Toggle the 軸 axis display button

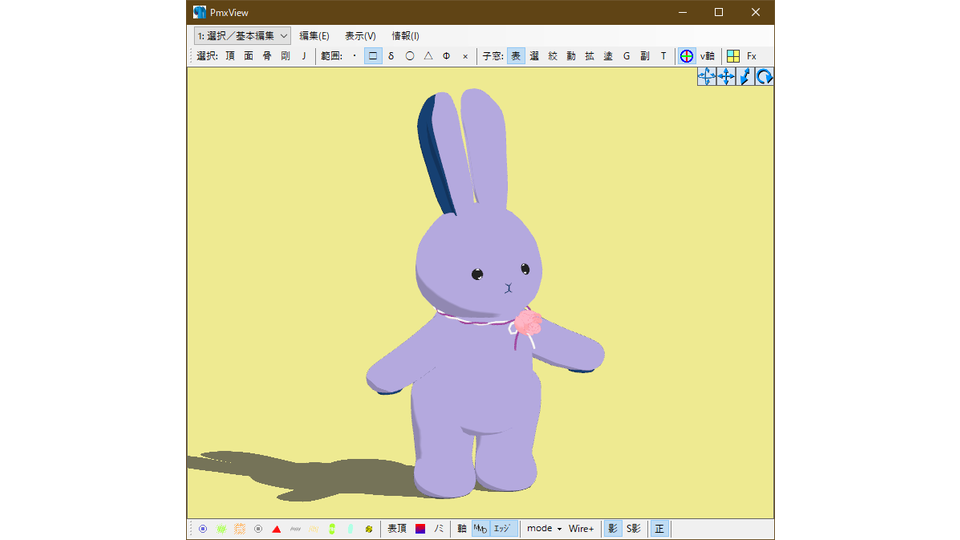point(462,528)
